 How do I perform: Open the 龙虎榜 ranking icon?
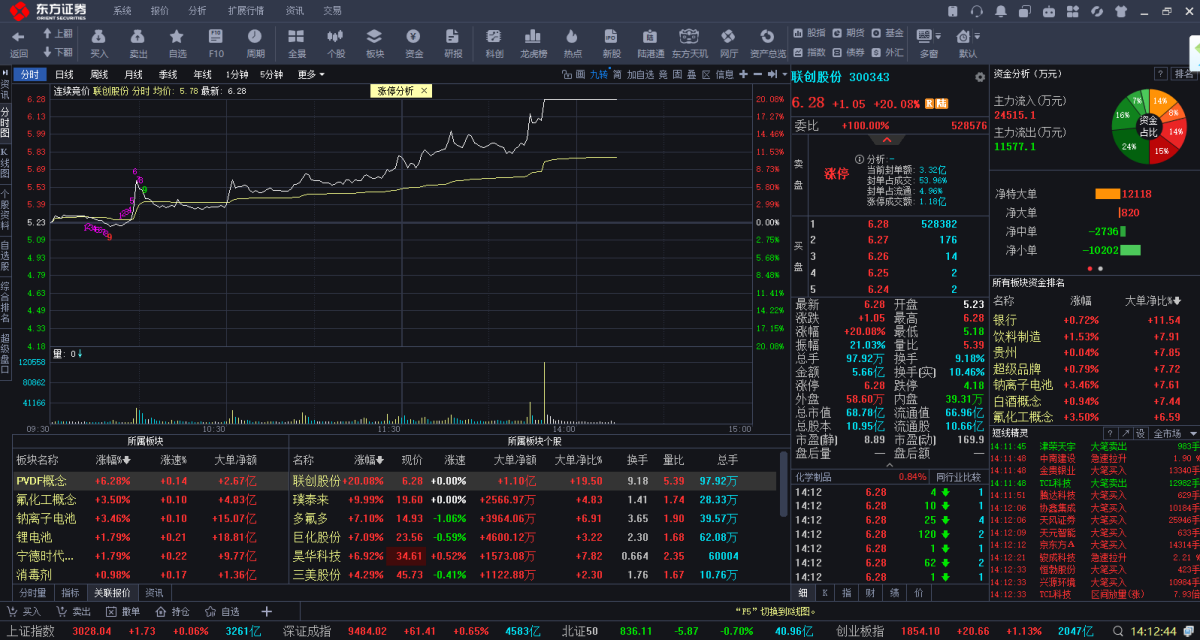(533, 42)
